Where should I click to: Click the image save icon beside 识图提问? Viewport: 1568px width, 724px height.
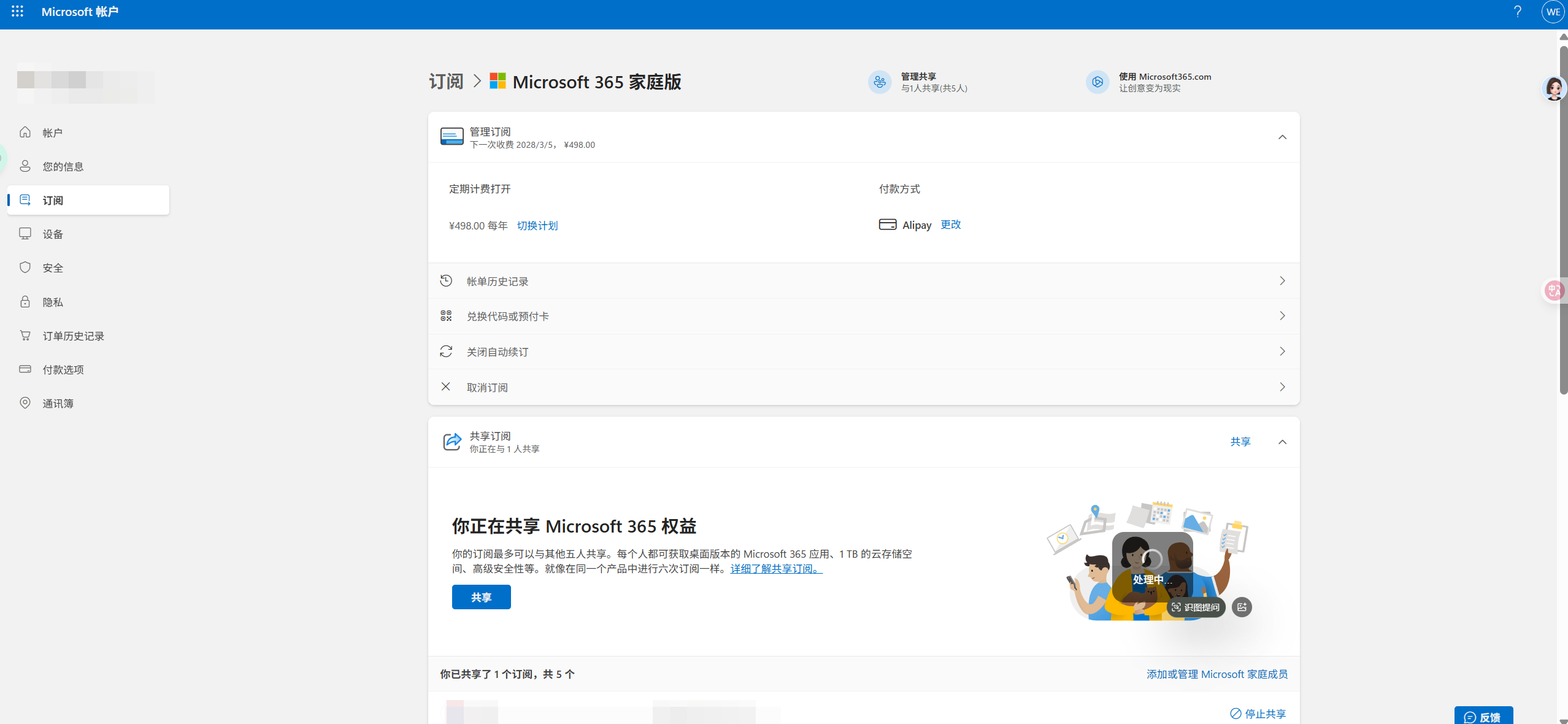(x=1242, y=607)
